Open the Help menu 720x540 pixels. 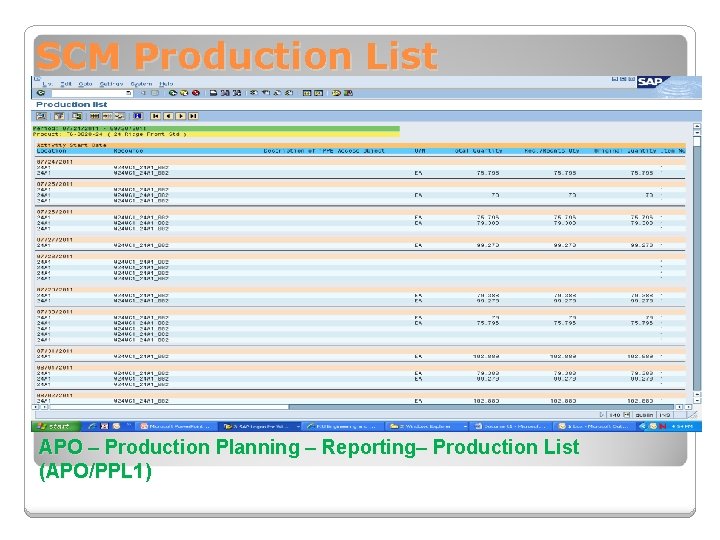(166, 84)
